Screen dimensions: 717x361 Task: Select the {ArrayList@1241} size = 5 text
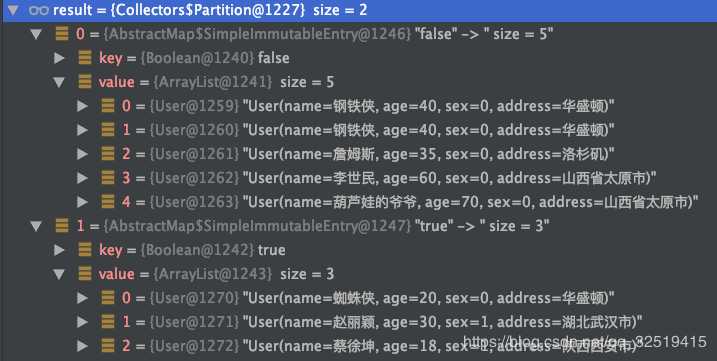pyautogui.click(x=243, y=82)
